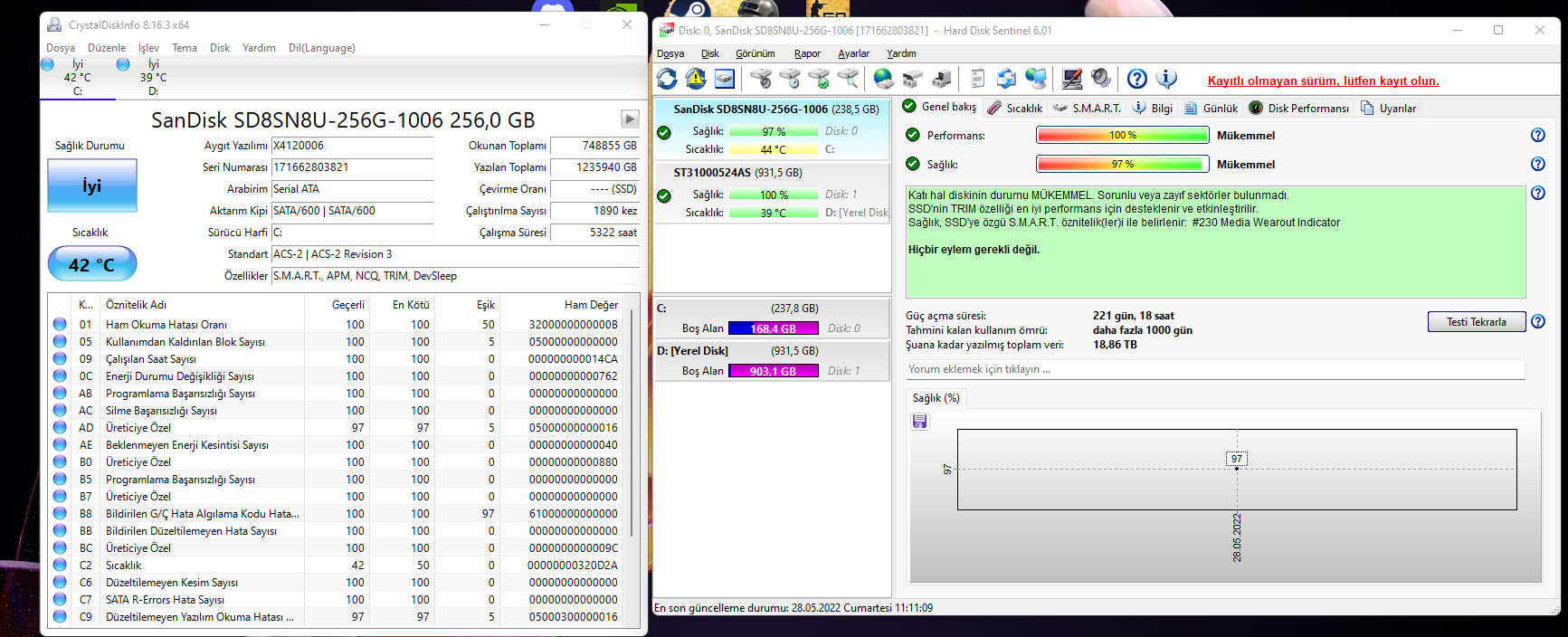This screenshot has width=1568, height=637.
Task: Click the disk-with-speaker test toolbar icon
Action: pos(761,79)
